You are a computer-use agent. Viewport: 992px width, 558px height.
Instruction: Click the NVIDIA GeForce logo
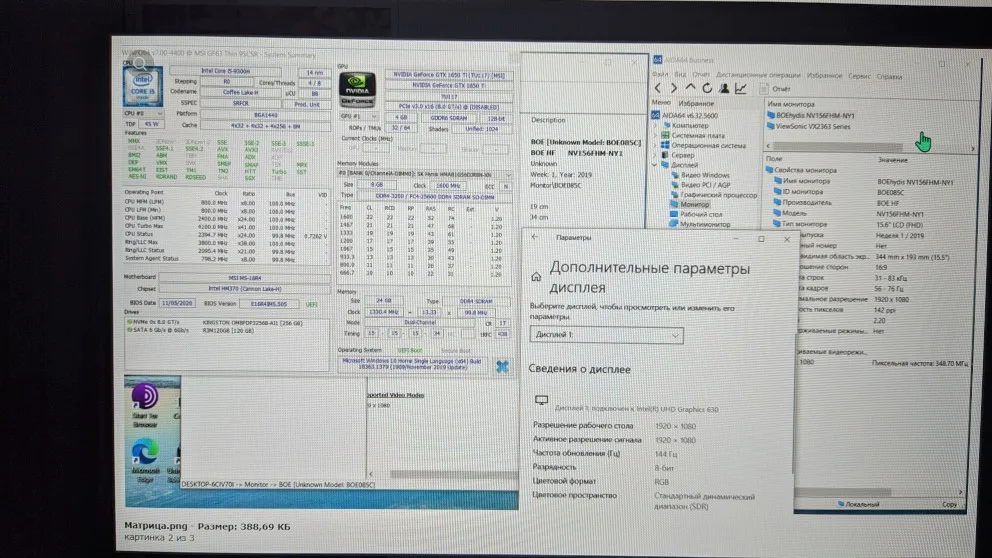click(x=357, y=89)
